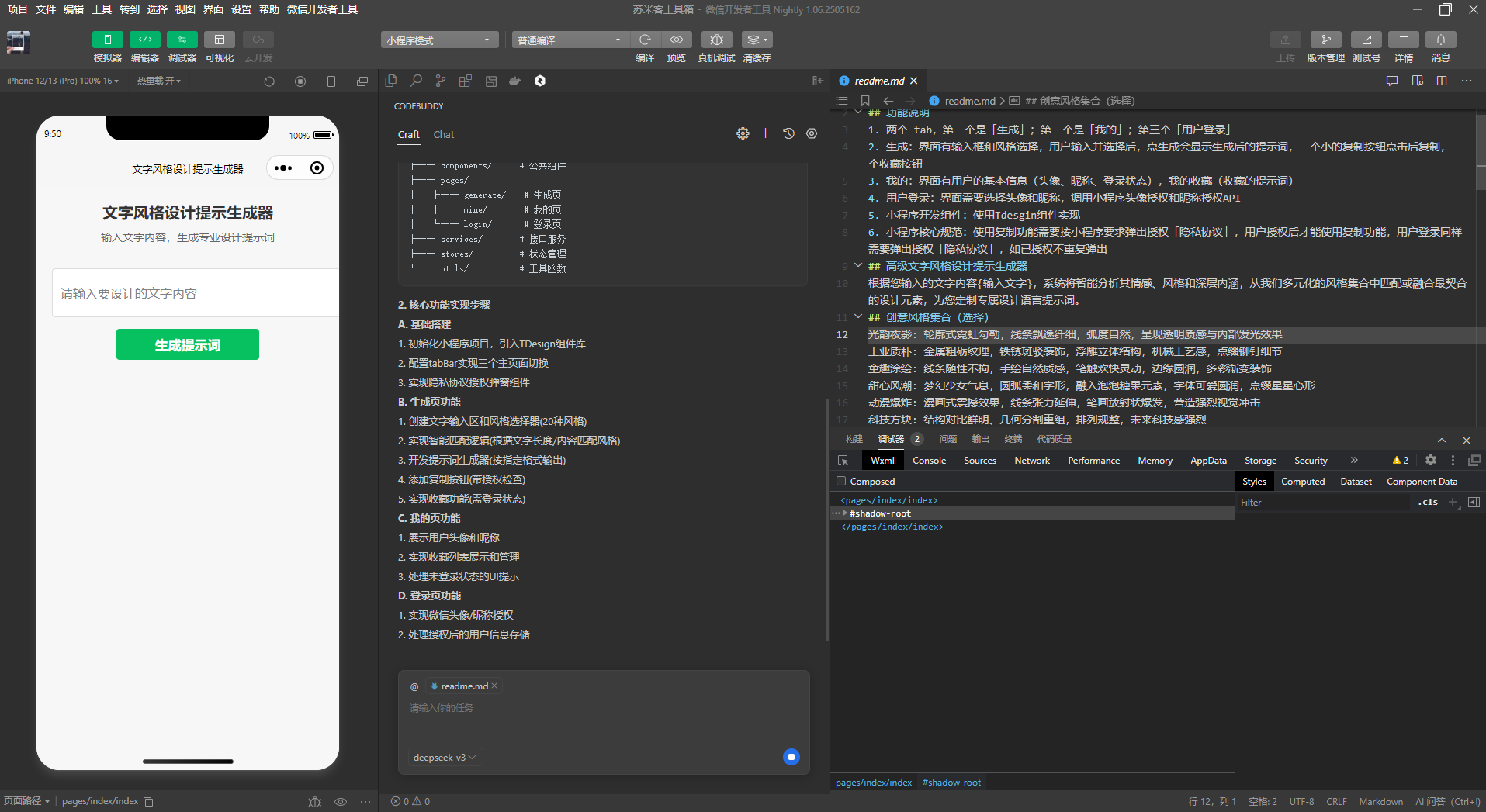Viewport: 1486px width, 812px height.
Task: Click the 请输入要设计的文字内容 input field
Action: pos(187,293)
